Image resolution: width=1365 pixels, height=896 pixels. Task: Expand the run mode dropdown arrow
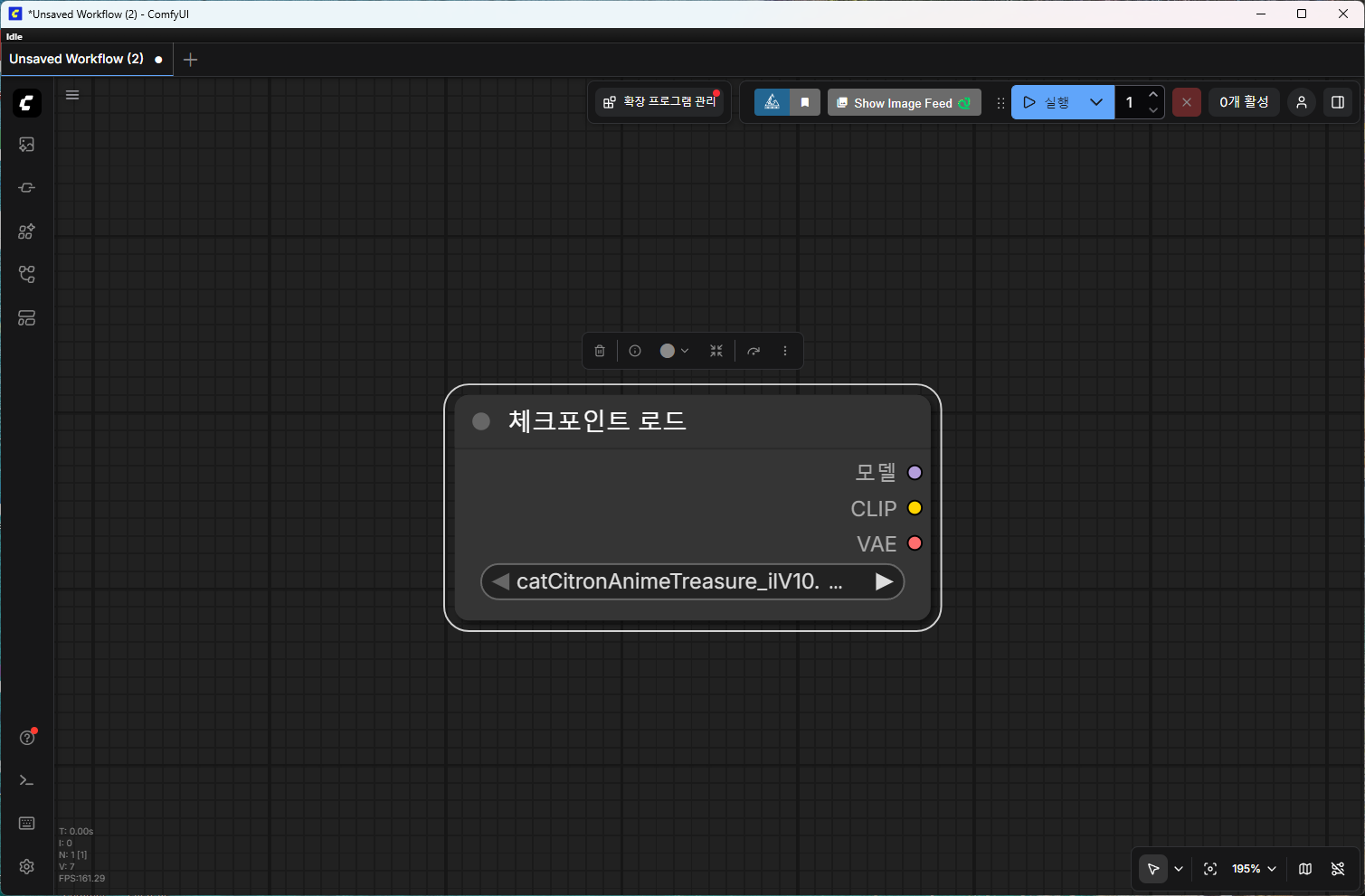1096,102
